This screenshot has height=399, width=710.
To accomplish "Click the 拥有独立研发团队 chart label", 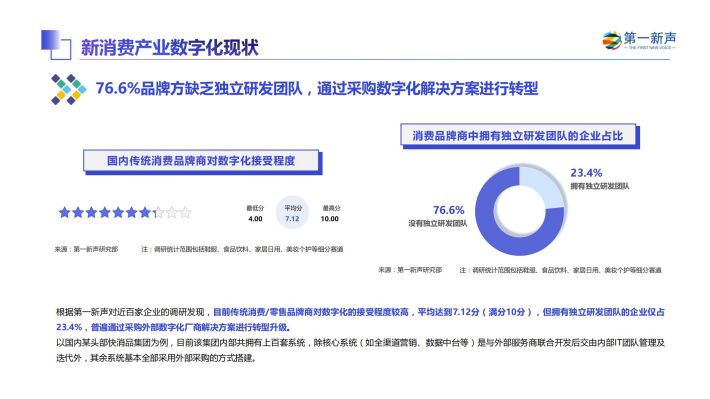I will [600, 186].
